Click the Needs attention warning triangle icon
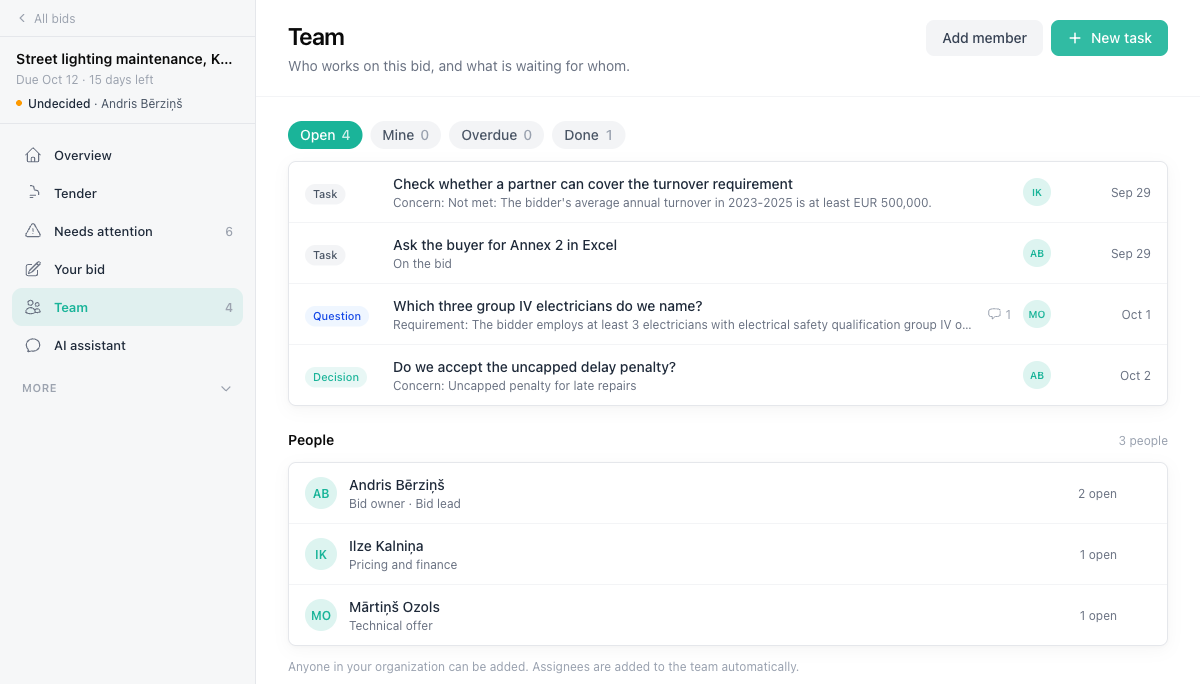This screenshot has height=684, width=1200. coord(33,231)
